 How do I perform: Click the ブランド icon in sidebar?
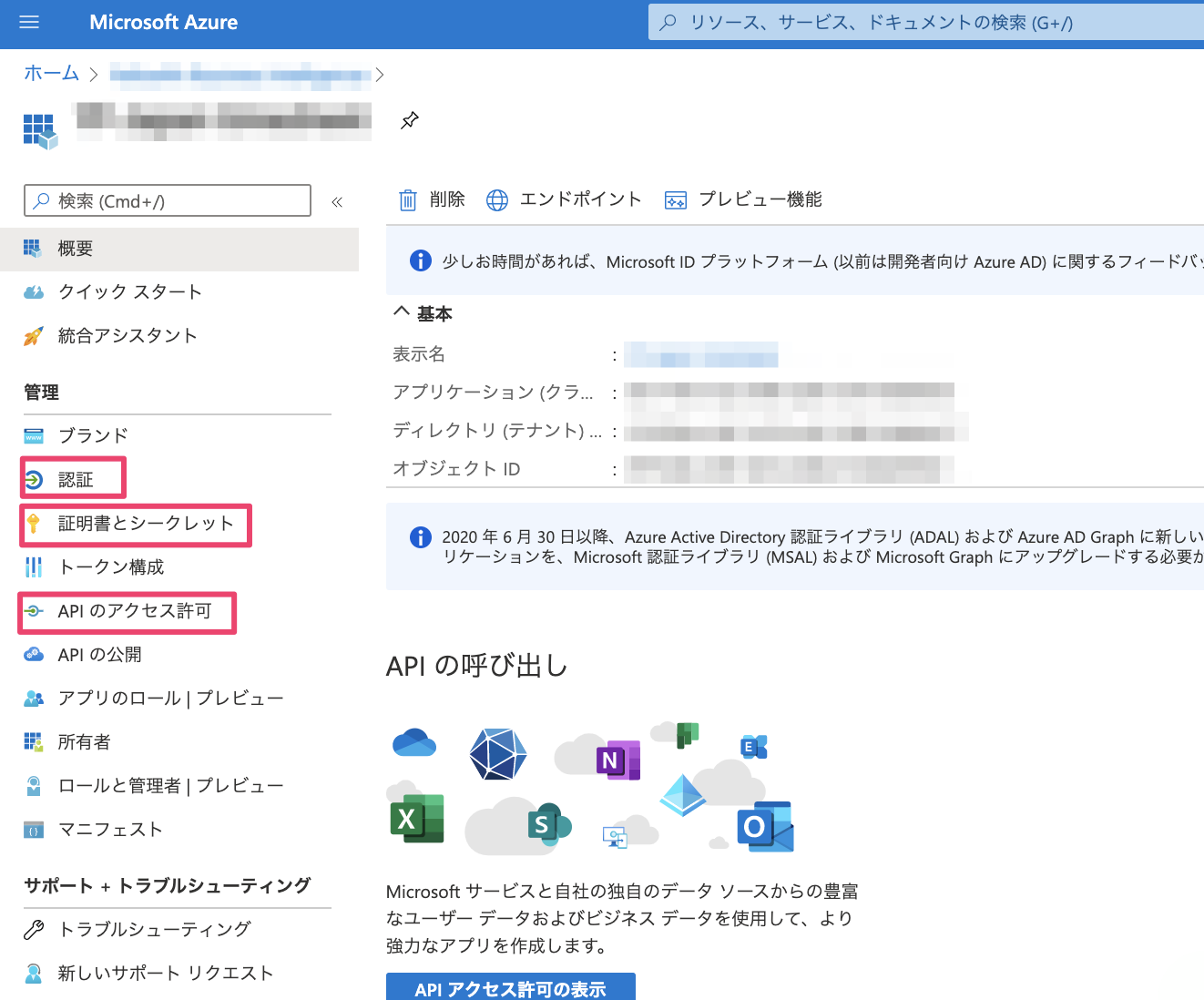click(33, 435)
